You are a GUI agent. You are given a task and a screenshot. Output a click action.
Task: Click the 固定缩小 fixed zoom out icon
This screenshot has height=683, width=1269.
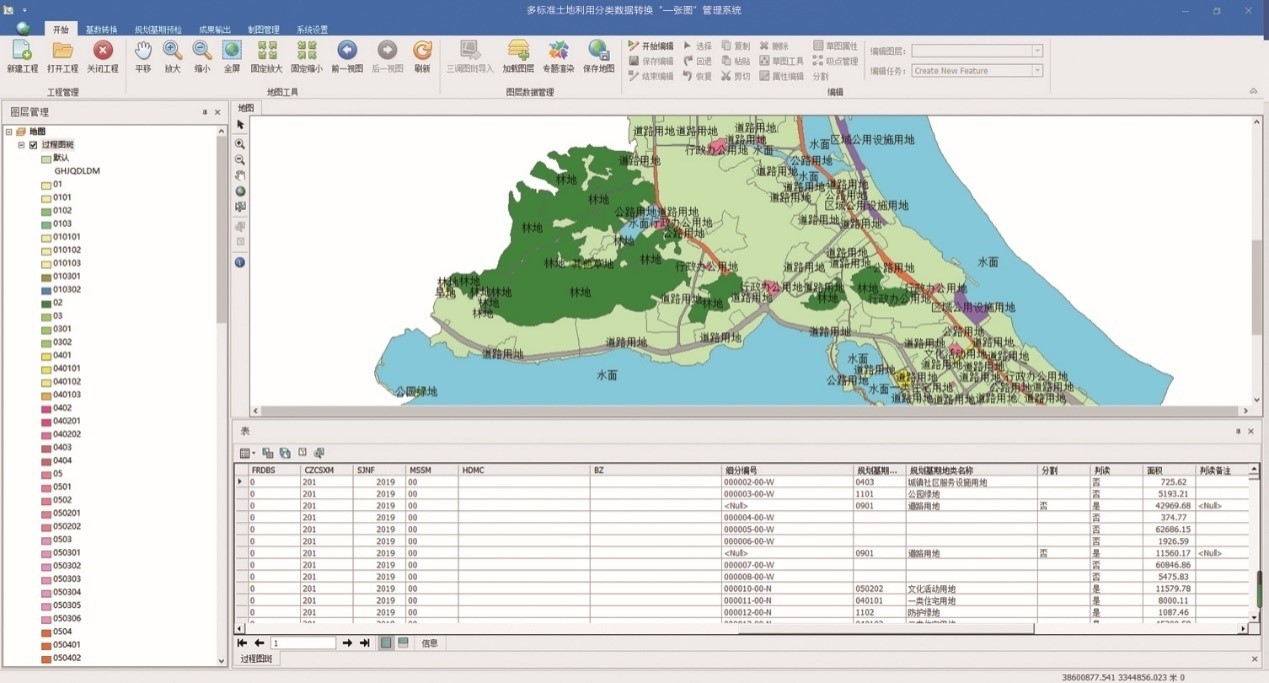[x=307, y=56]
